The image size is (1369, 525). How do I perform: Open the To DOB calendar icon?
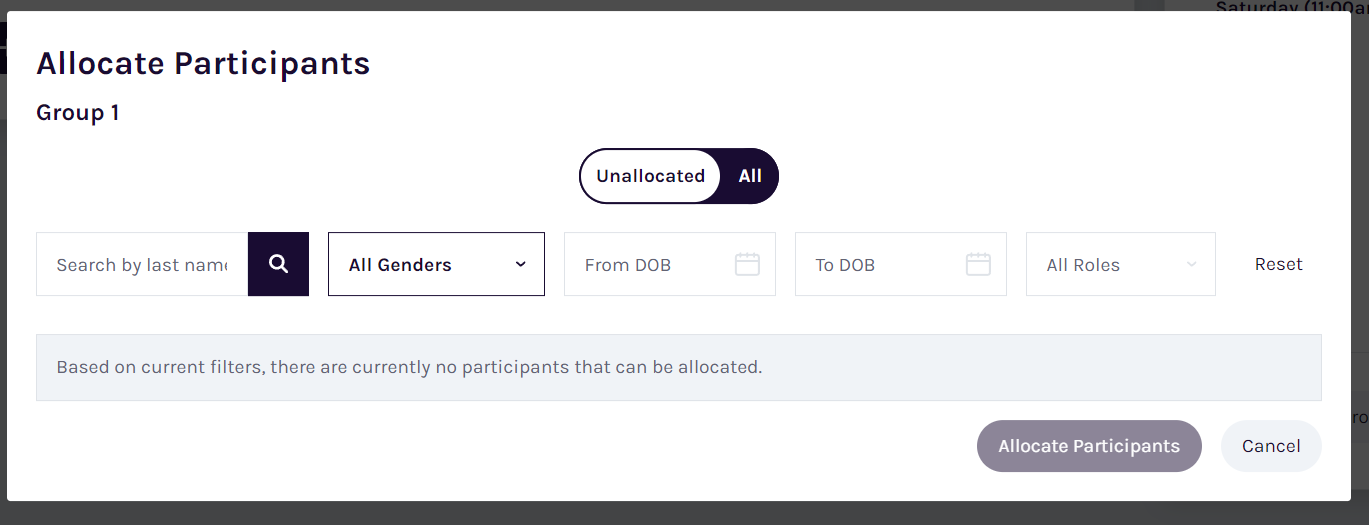point(978,264)
